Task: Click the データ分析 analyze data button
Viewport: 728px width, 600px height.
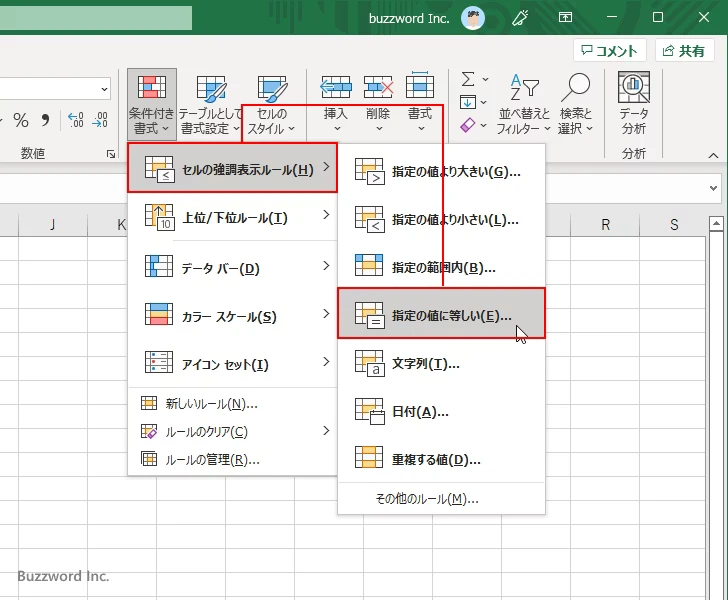Action: click(634, 104)
